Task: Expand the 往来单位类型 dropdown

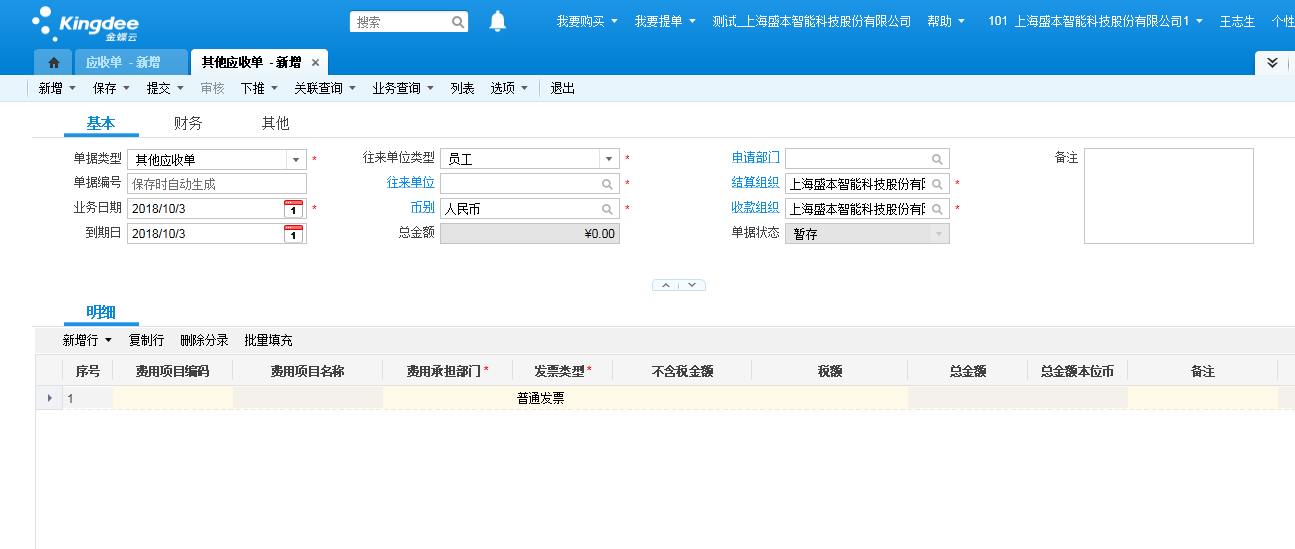Action: click(x=608, y=159)
